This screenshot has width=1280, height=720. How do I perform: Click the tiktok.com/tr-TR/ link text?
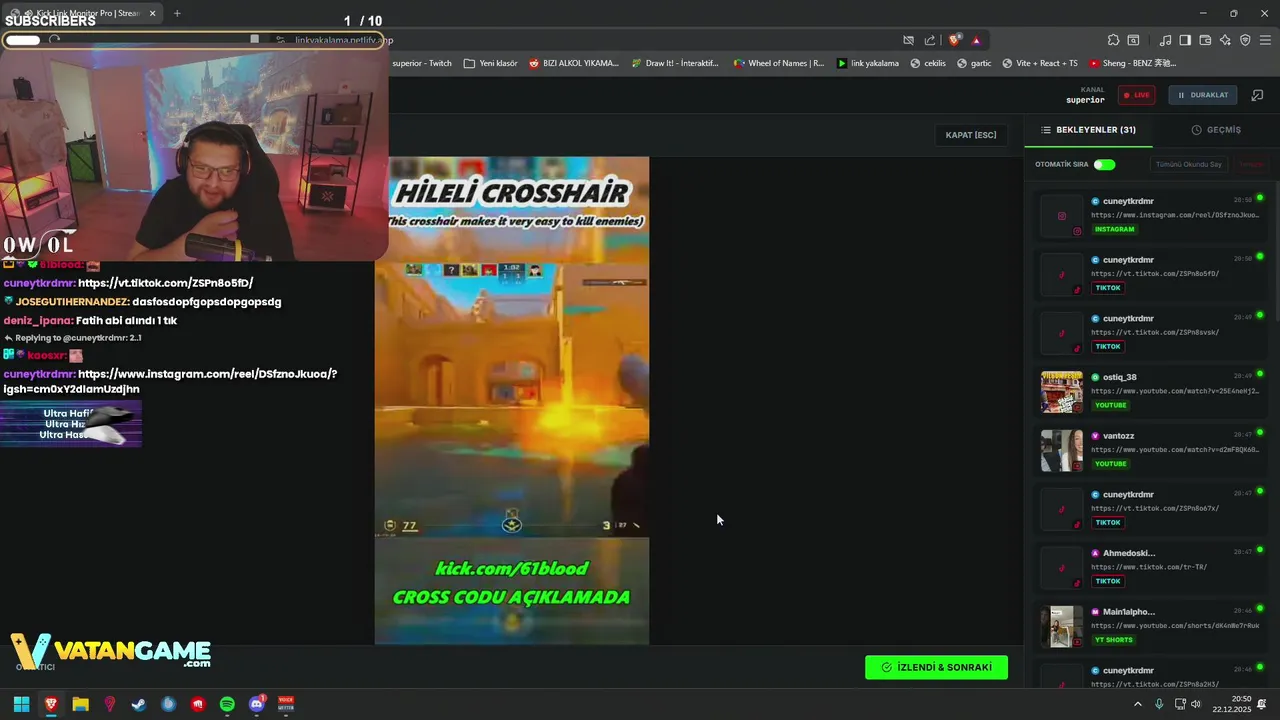click(1149, 567)
